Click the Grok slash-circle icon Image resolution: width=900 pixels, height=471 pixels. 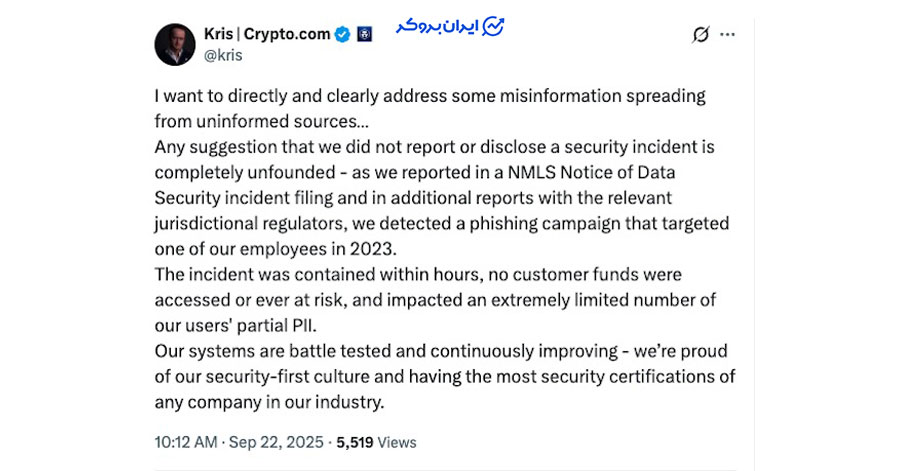[701, 35]
